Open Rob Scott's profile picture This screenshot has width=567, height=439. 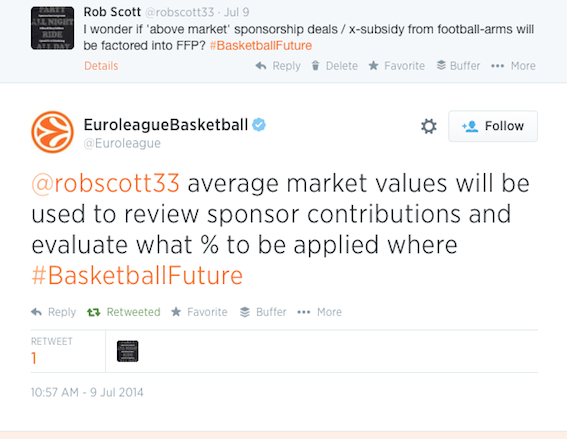coord(52,28)
